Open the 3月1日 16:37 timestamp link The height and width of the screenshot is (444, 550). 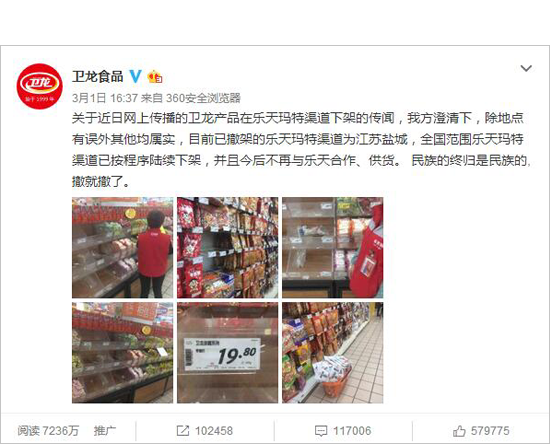tap(105, 98)
